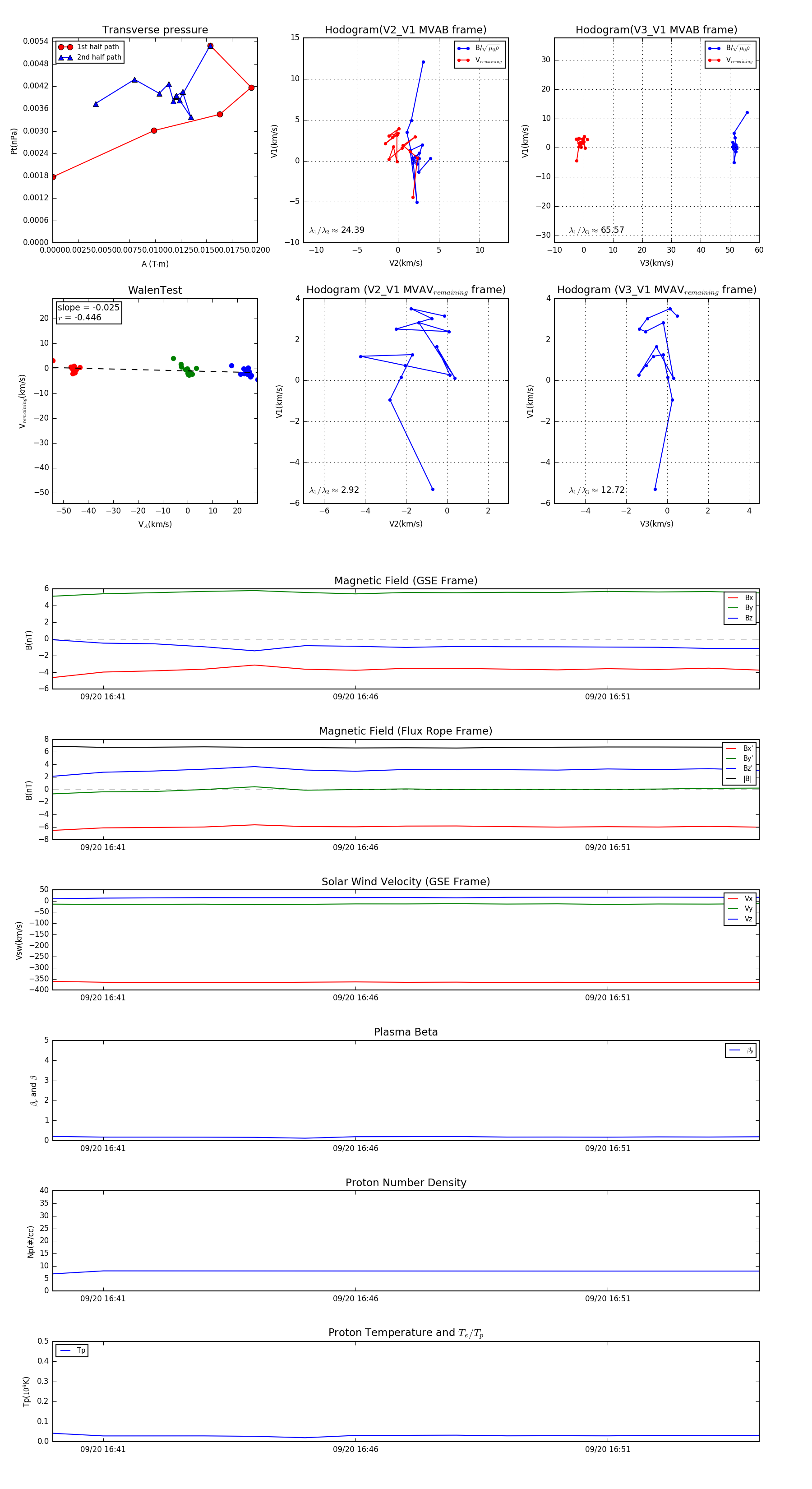Click the 'Tp(10^6K)' y-axis label
This screenshot has width=812, height=1489.
[26, 1392]
